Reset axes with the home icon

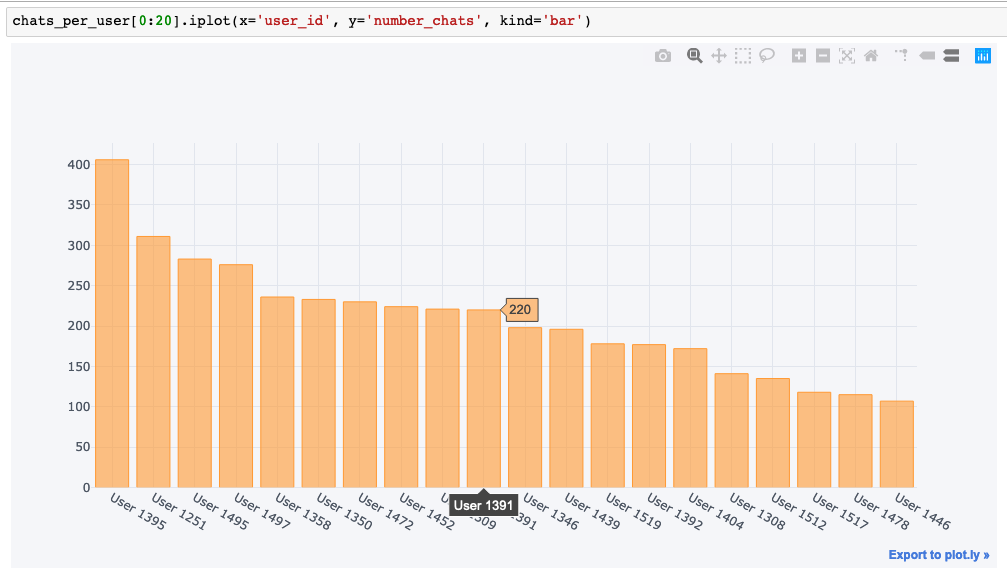(x=871, y=56)
